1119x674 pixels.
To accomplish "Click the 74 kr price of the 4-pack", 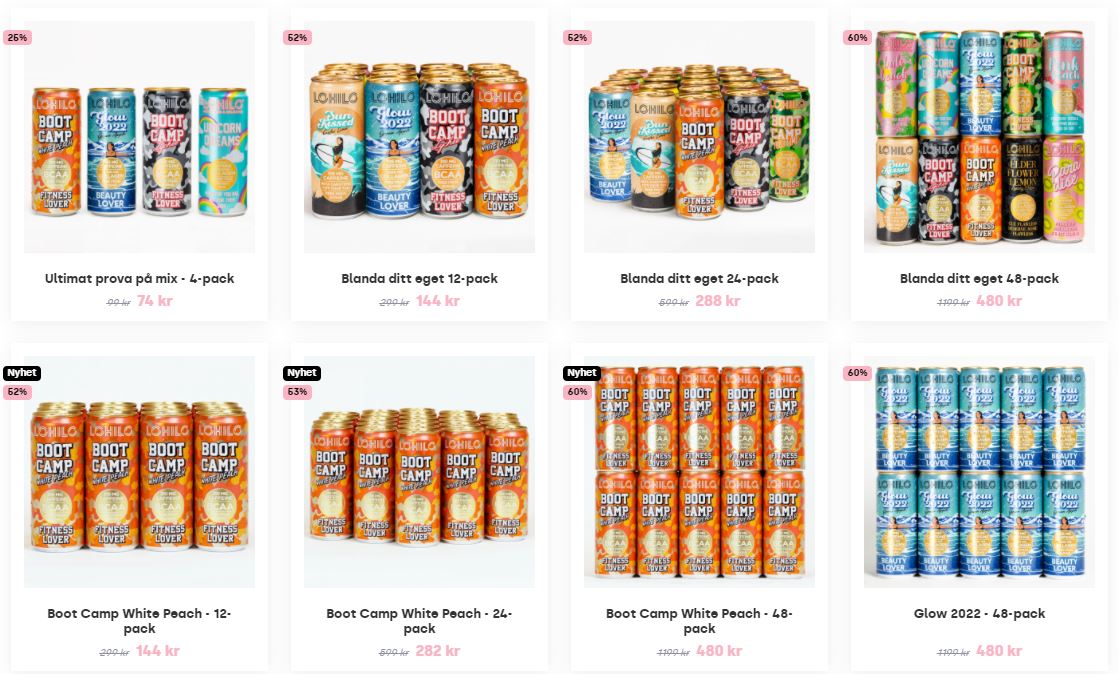I will [155, 301].
